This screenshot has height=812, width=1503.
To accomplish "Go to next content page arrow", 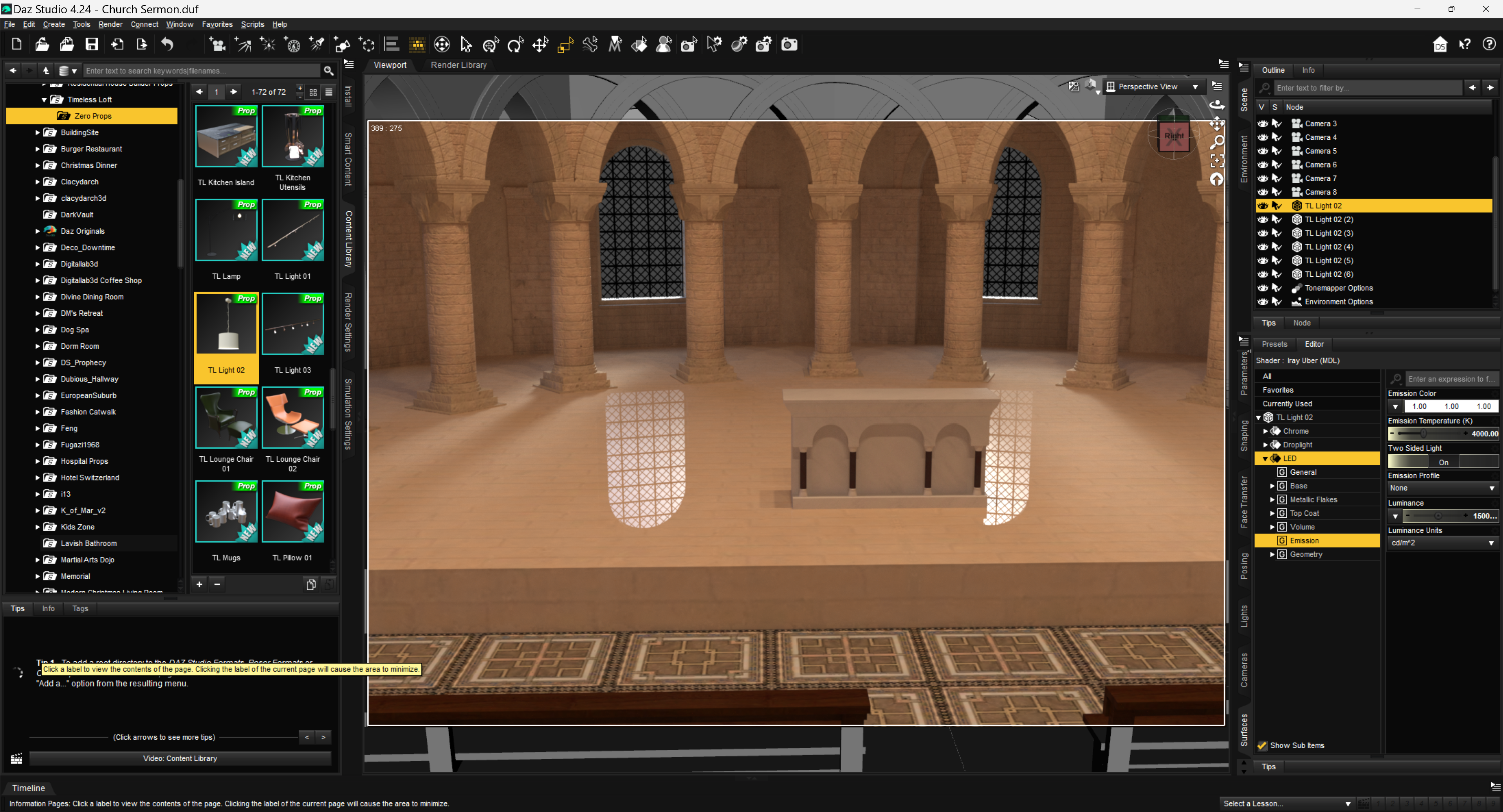I will (234, 92).
